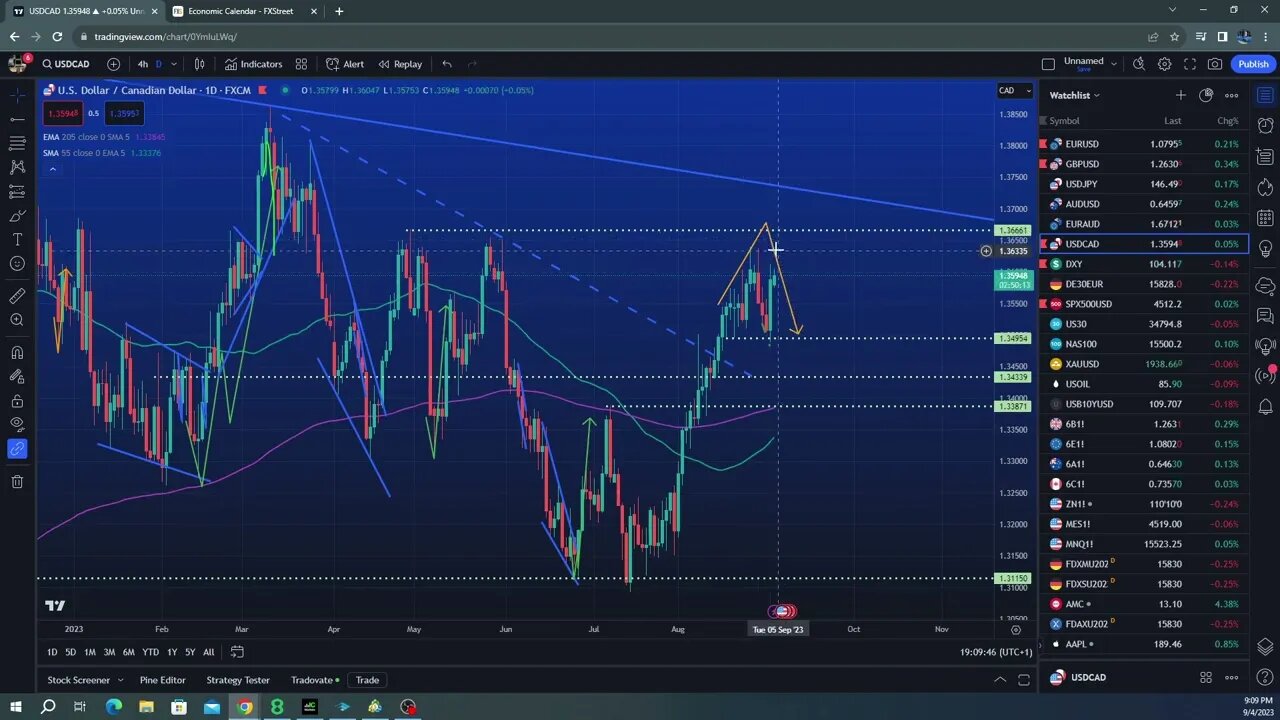Open a new browser tab
1280x720 pixels.
point(339,11)
